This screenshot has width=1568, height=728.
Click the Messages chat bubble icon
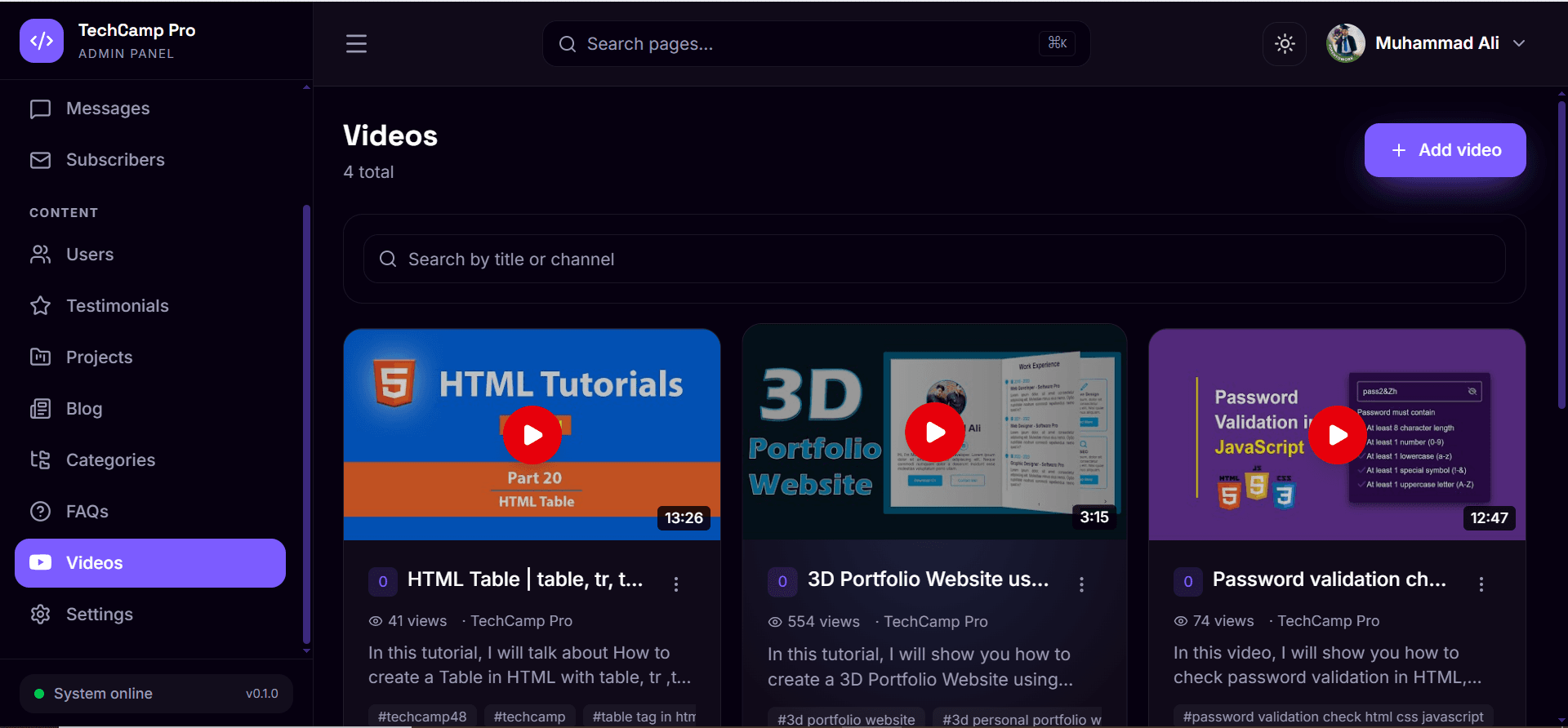[x=40, y=109]
